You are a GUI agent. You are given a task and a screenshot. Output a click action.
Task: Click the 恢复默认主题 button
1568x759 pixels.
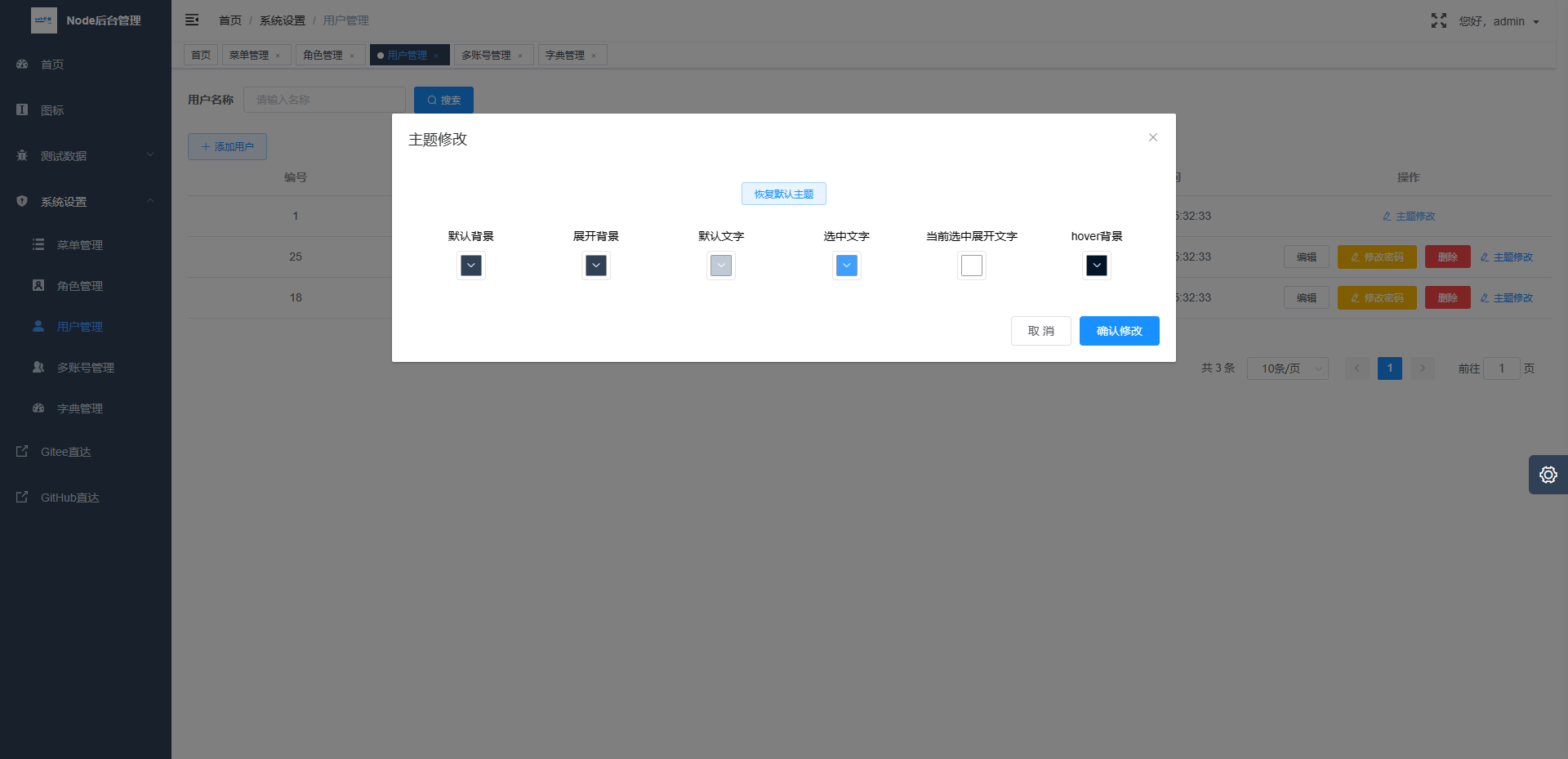point(783,194)
